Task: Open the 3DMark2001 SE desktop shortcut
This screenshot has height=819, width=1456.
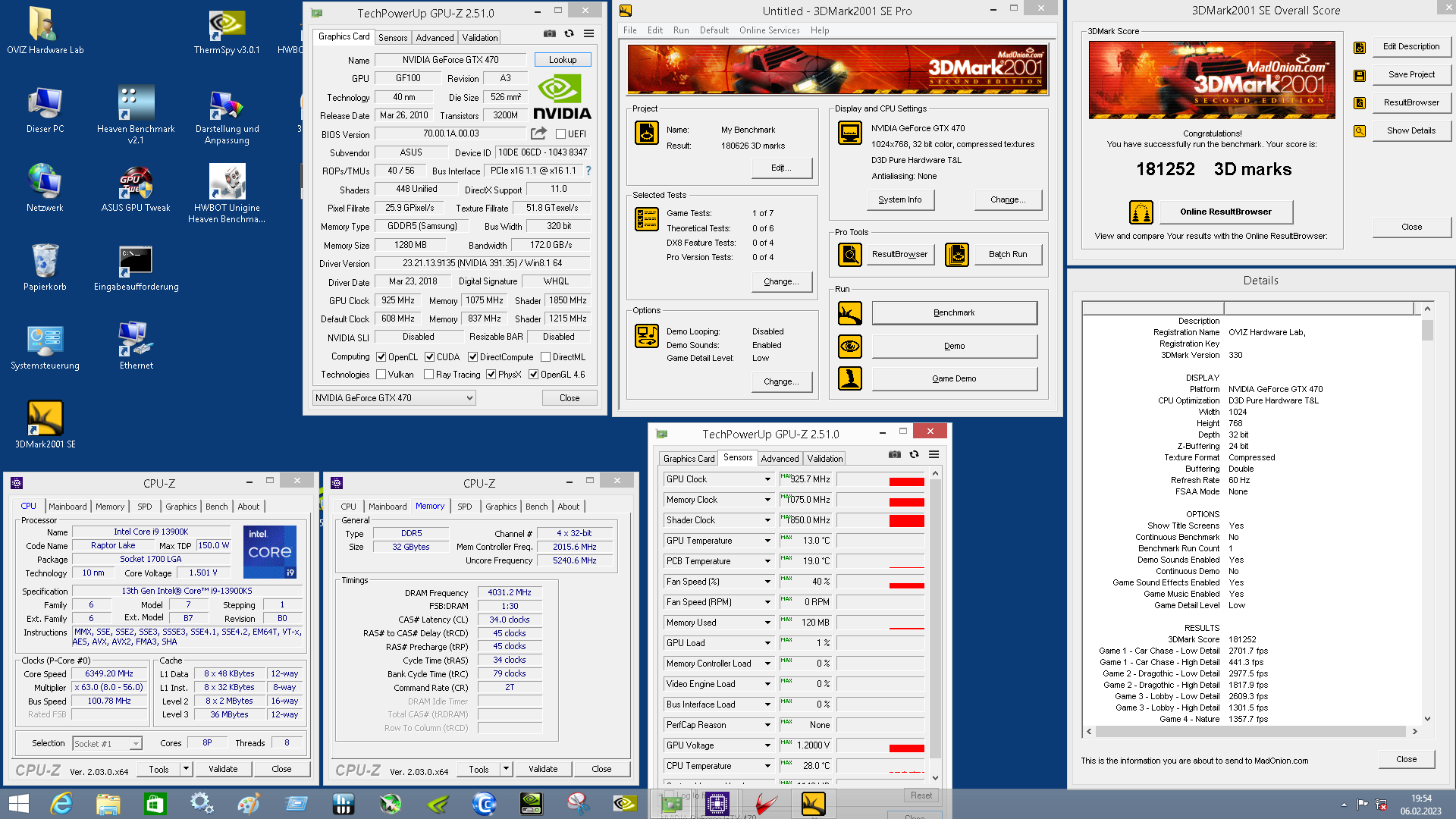Action: 45,425
